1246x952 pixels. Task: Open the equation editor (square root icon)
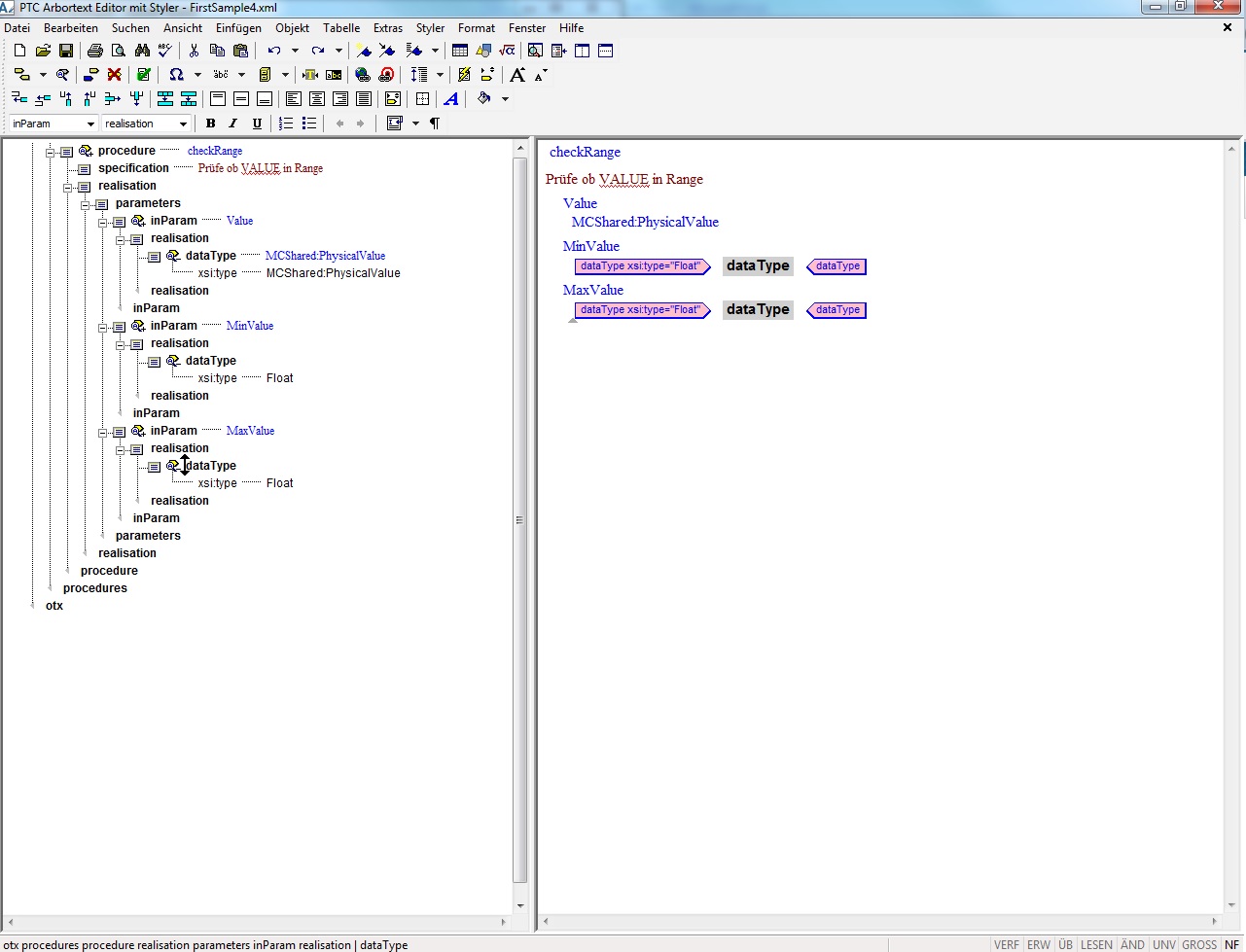pos(509,50)
